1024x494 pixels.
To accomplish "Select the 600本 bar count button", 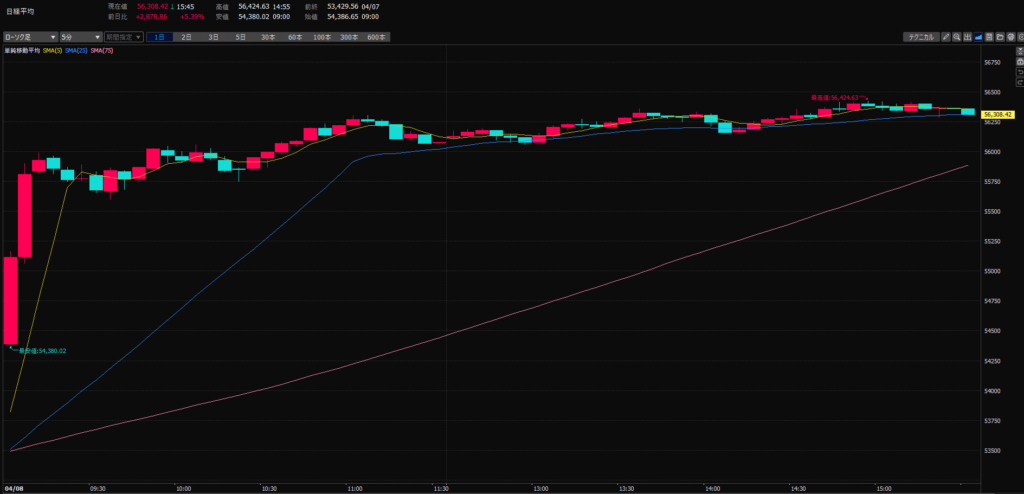I will [376, 37].
